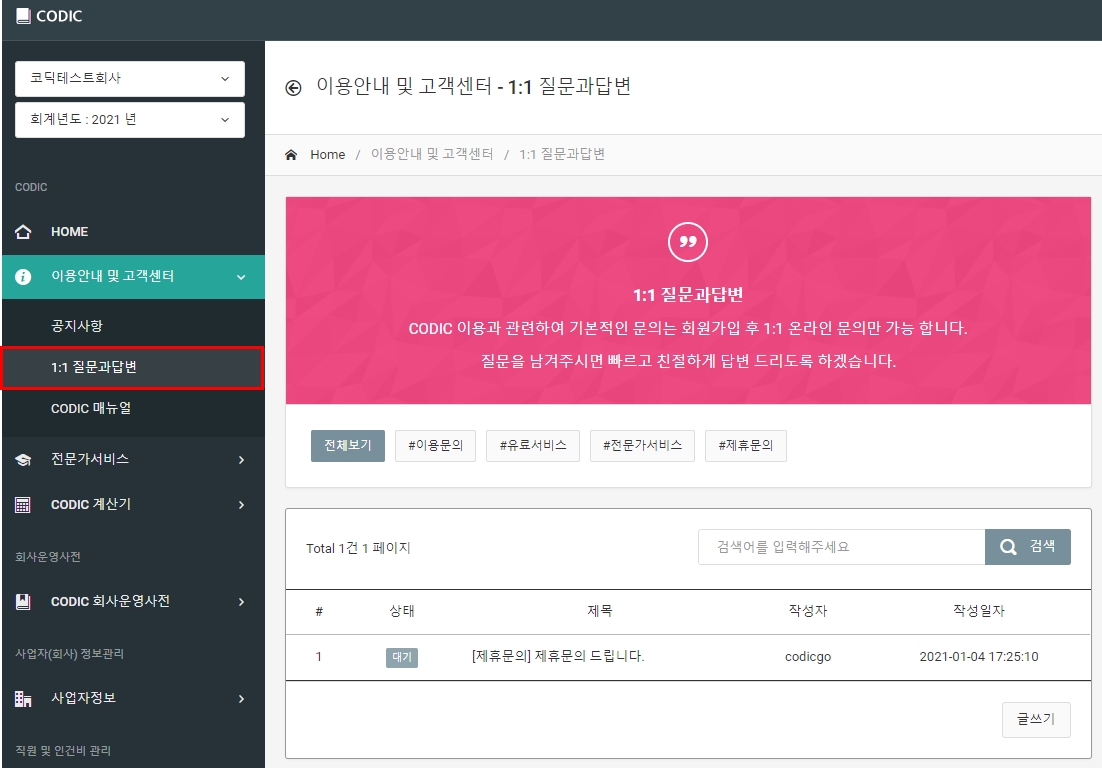
Task: Click the 검색 search button
Action: (1028, 547)
